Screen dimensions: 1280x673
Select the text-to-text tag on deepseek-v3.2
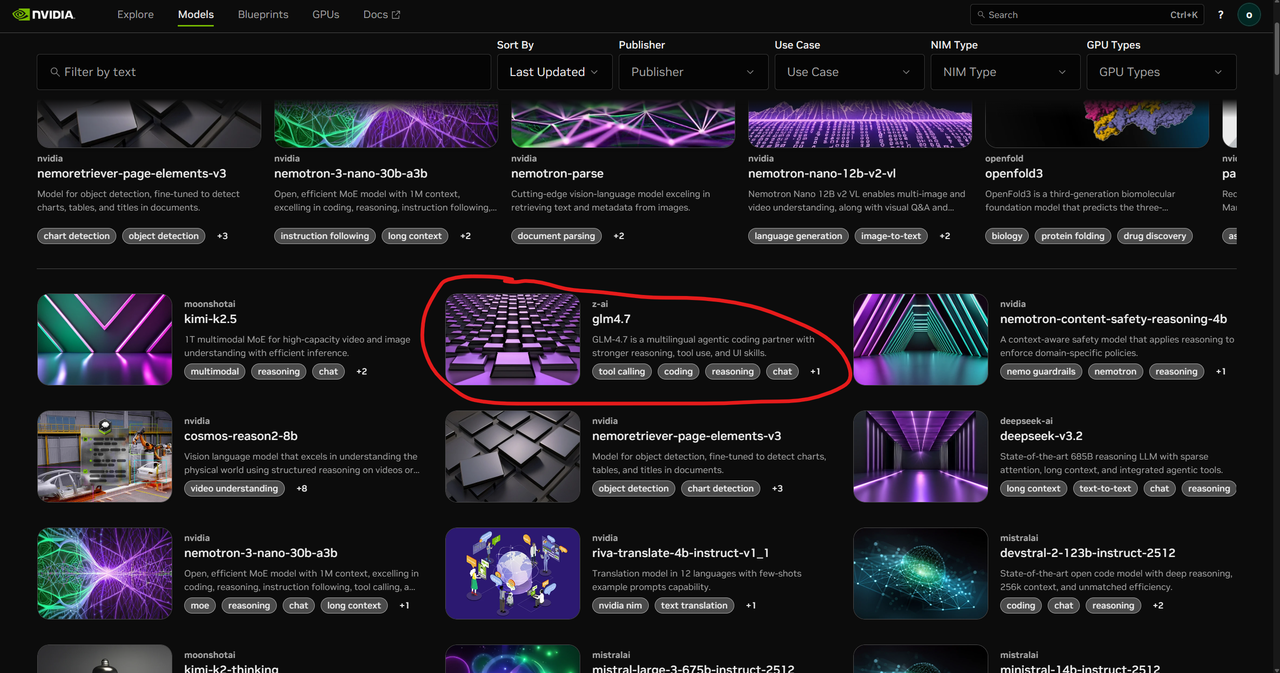tap(1105, 488)
